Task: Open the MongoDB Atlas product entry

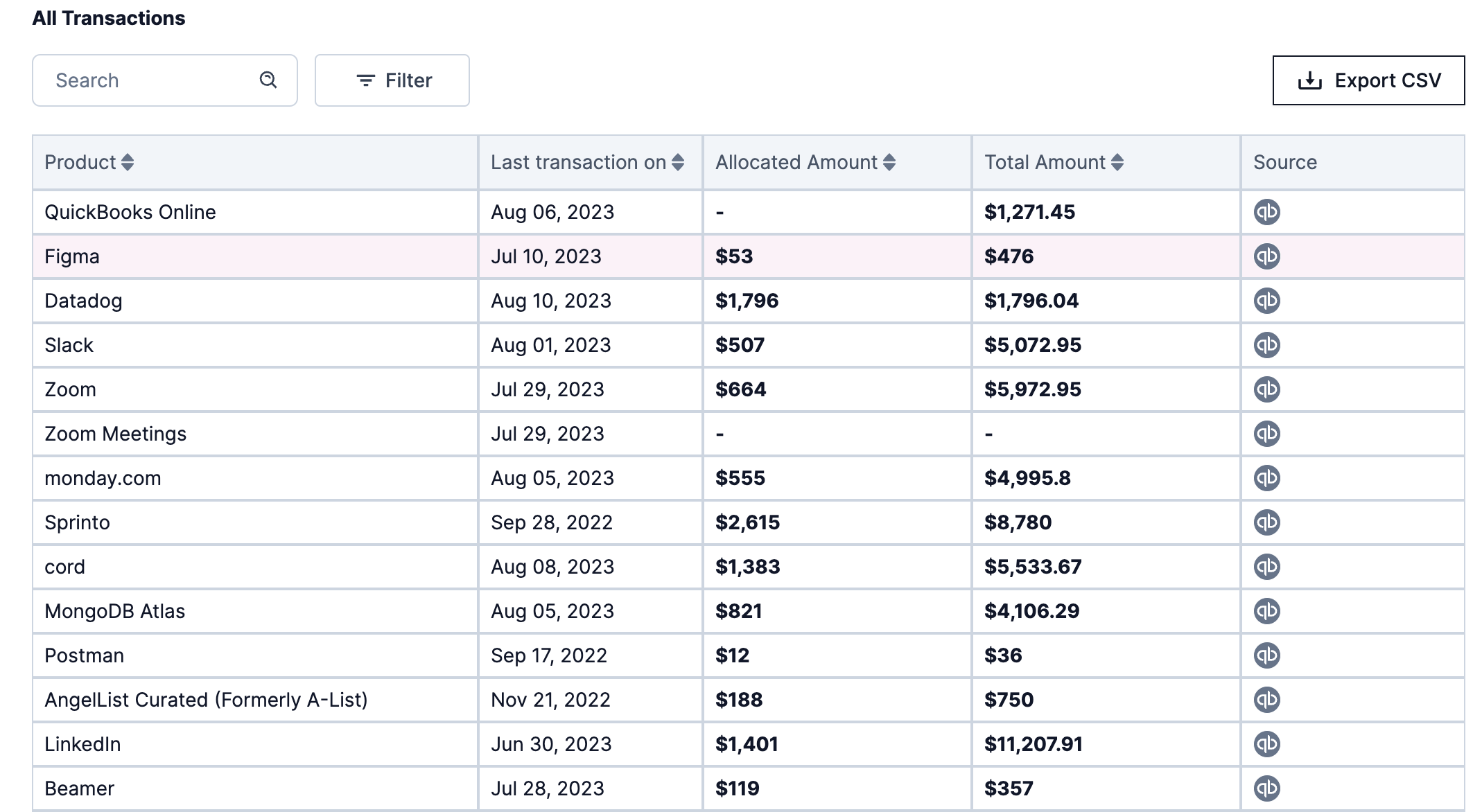Action: pyautogui.click(x=115, y=611)
